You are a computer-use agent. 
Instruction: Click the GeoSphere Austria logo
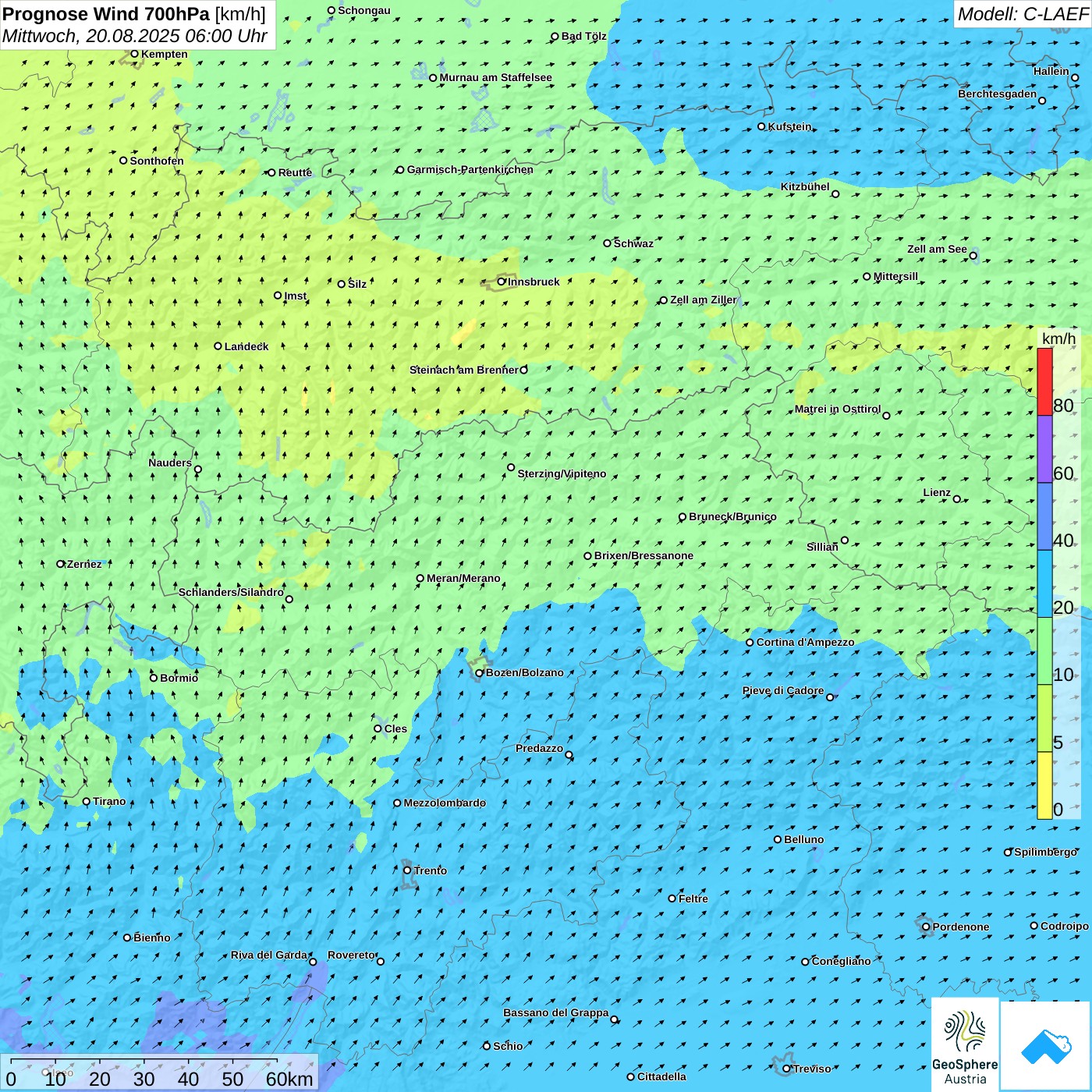tap(965, 1045)
